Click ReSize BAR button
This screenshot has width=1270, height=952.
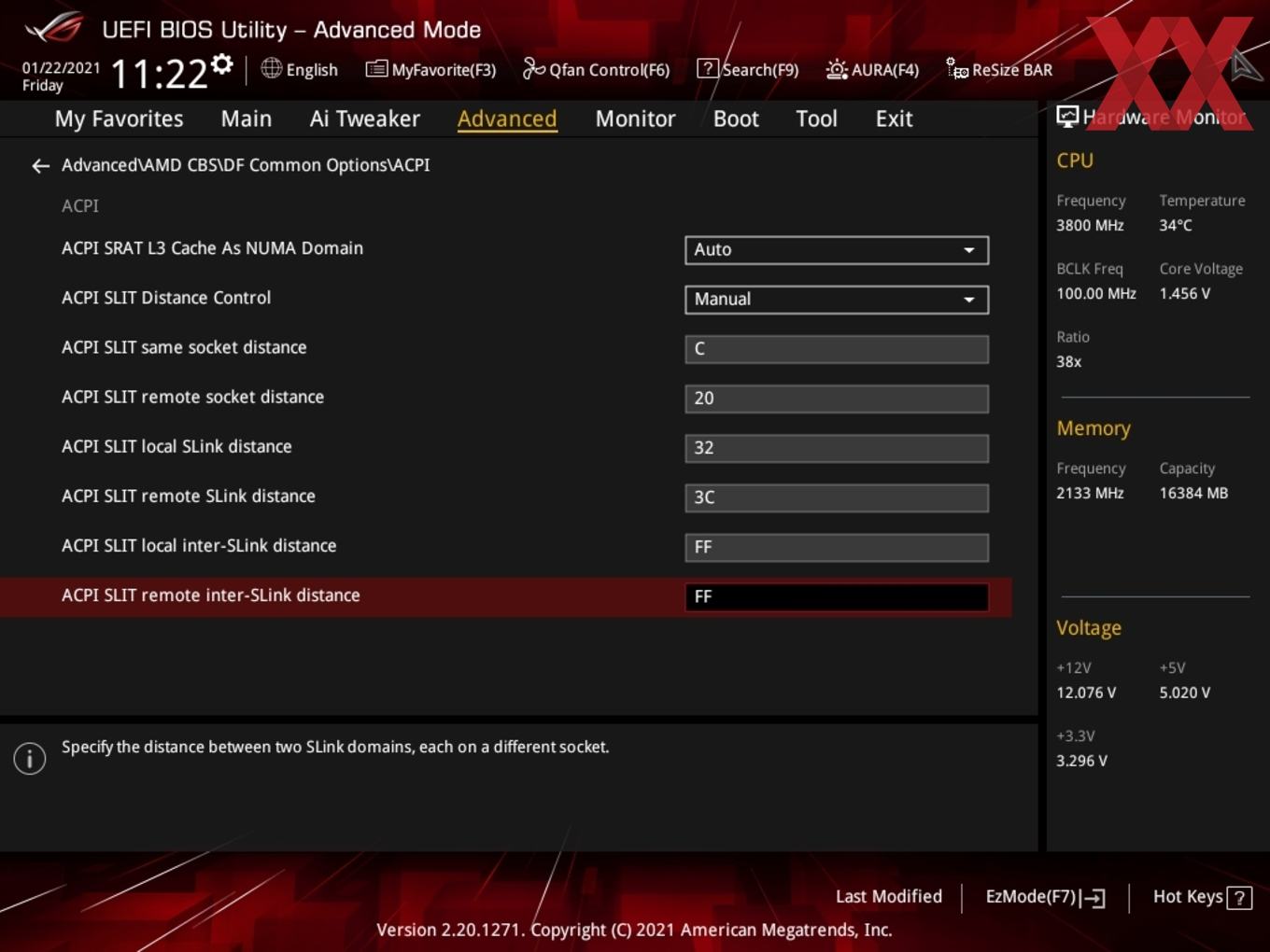click(x=999, y=69)
